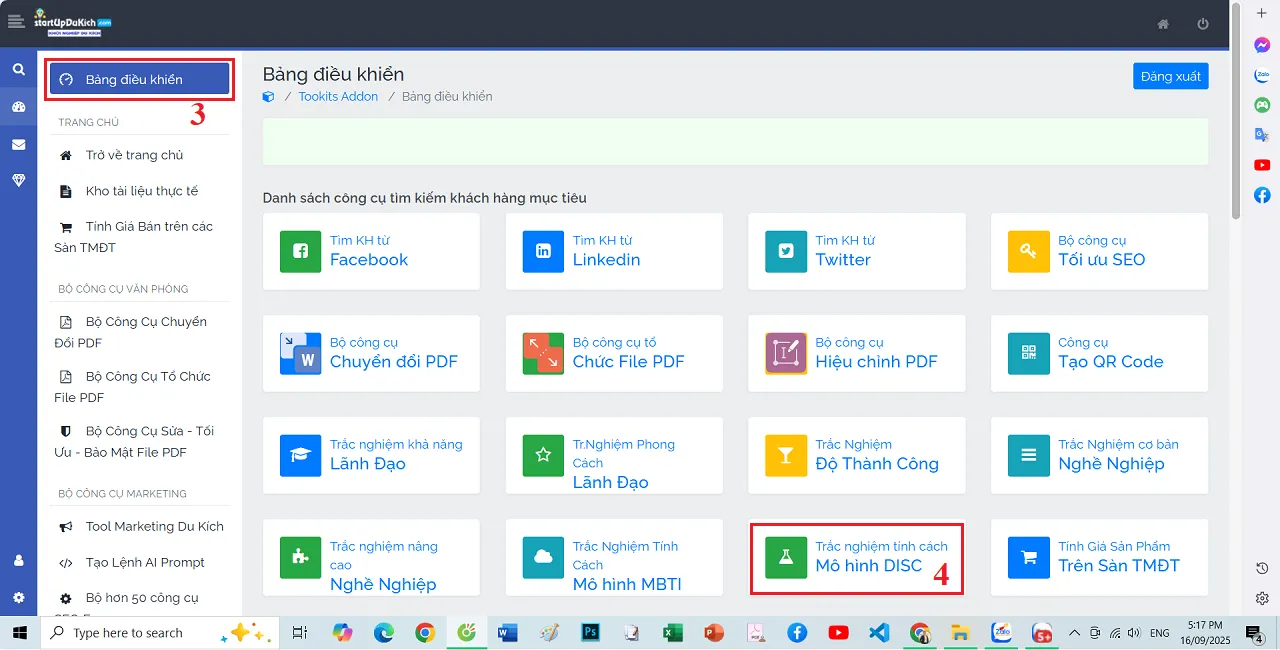The height and width of the screenshot is (650, 1280).
Task: Click the Facebook icon on the Tìm KH từ Facebook card
Action: pos(300,252)
